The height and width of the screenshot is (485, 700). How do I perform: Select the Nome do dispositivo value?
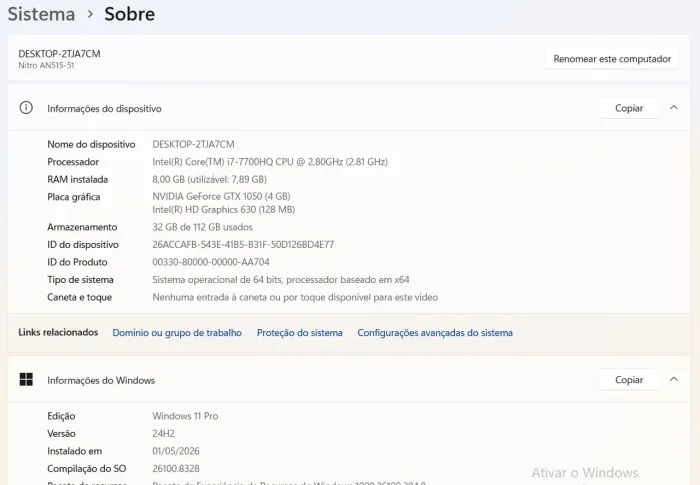[x=193, y=144]
